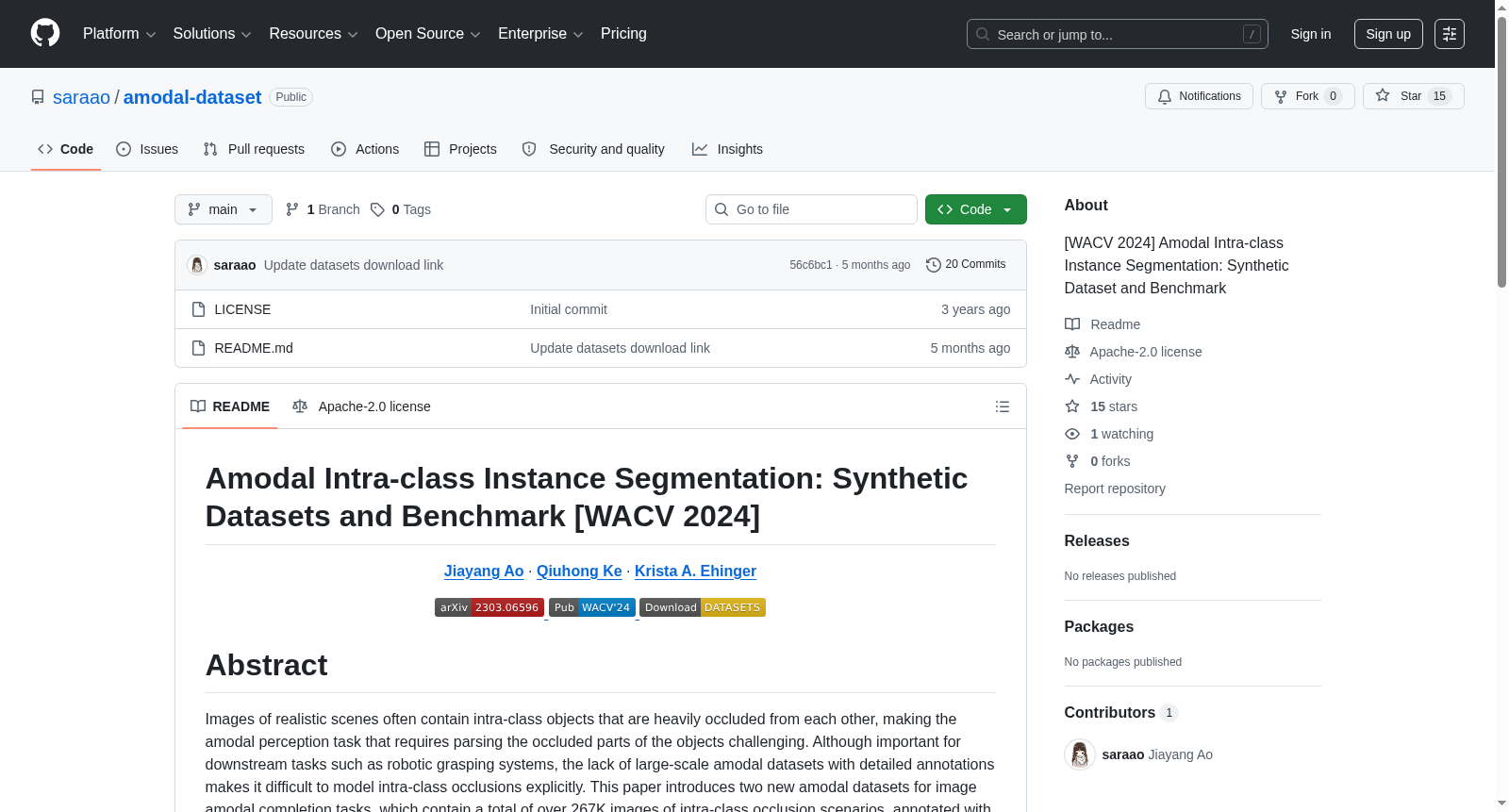1509x812 pixels.
Task: Click the search magnifier icon in header
Action: point(983,35)
